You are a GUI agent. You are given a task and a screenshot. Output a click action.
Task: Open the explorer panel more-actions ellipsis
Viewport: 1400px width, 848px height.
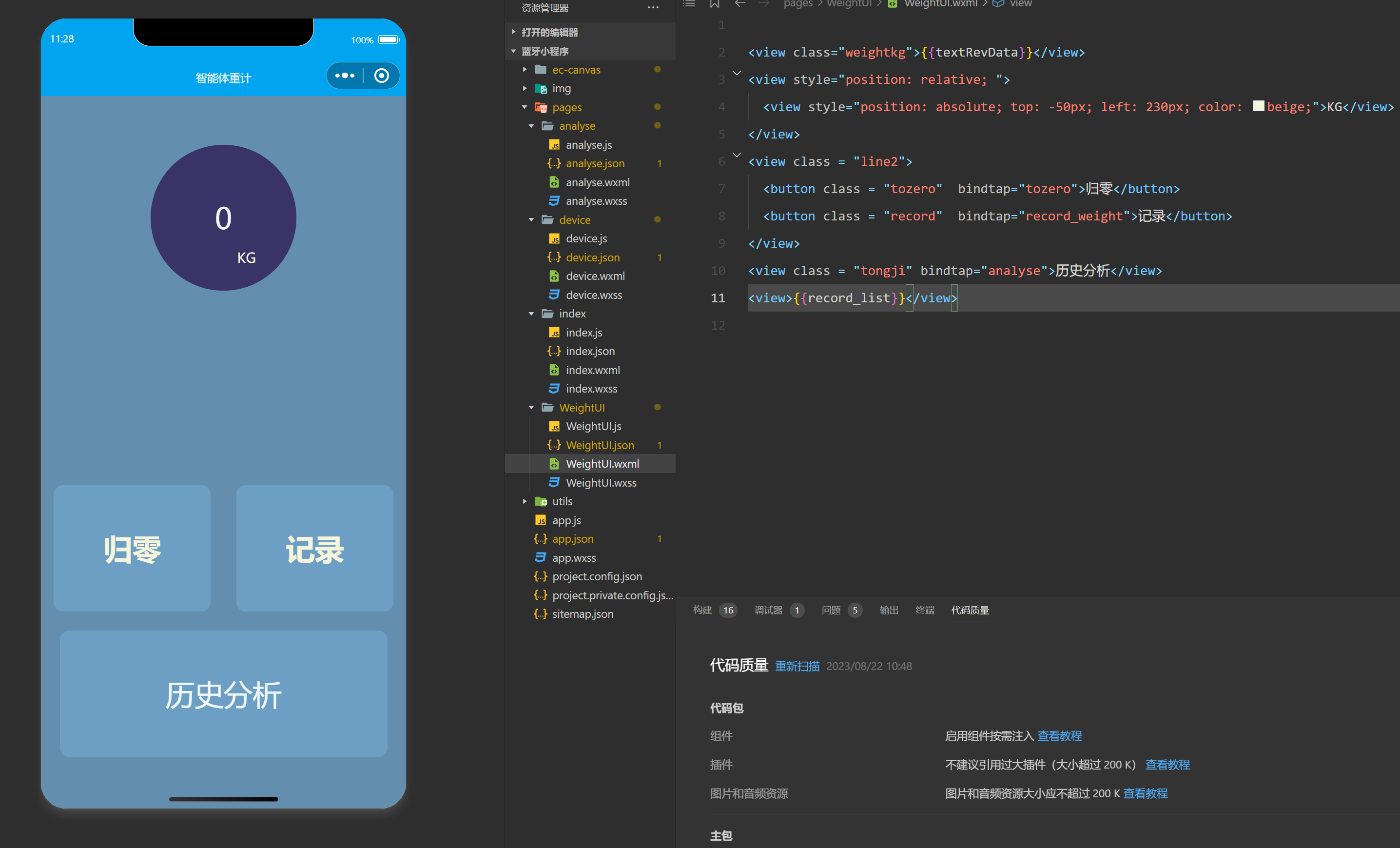click(653, 7)
